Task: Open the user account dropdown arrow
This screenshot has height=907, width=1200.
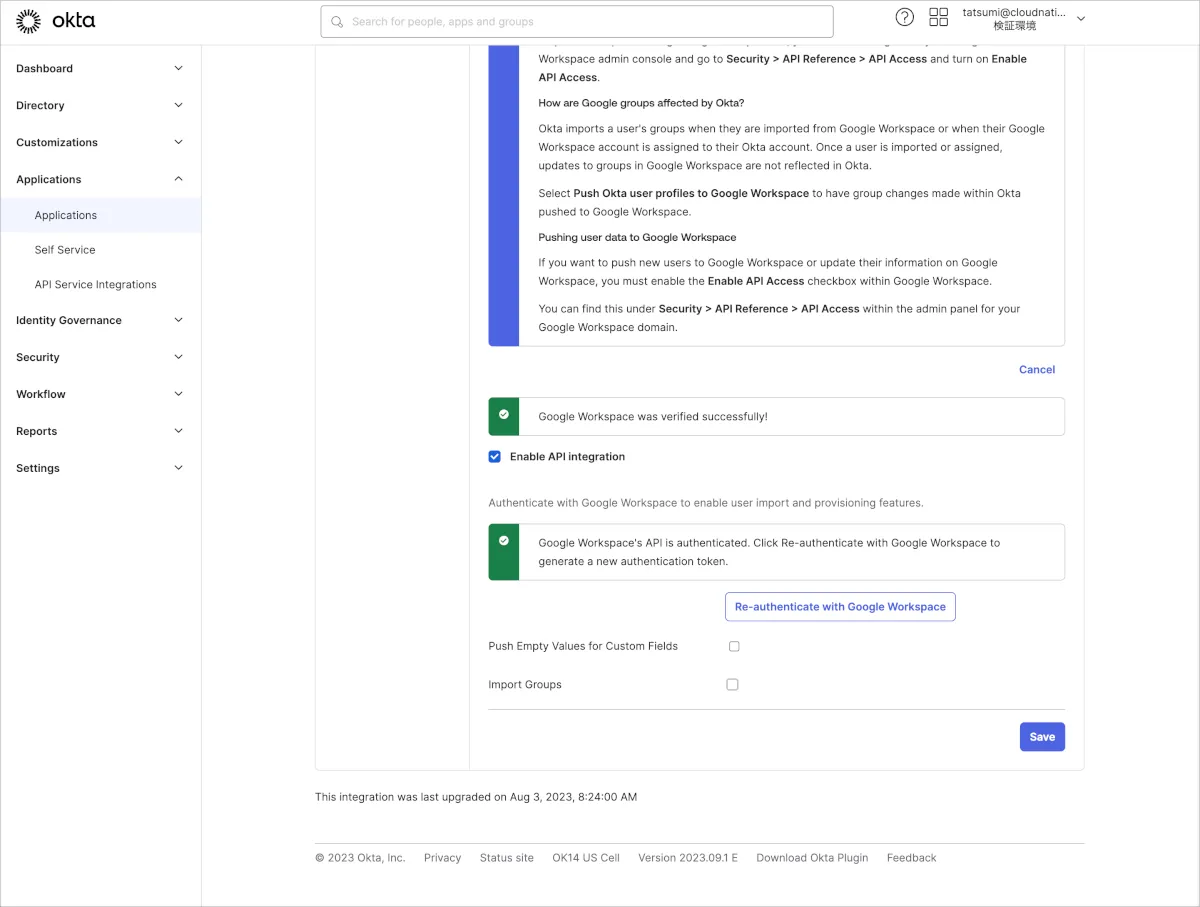Action: [1080, 19]
